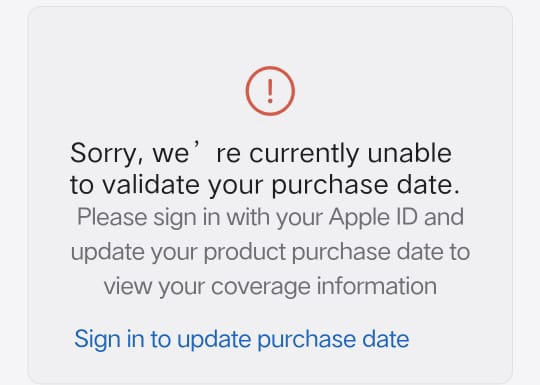Click the word 'product' in the gray description
Image resolution: width=540 pixels, height=385 pixels.
pos(245,253)
